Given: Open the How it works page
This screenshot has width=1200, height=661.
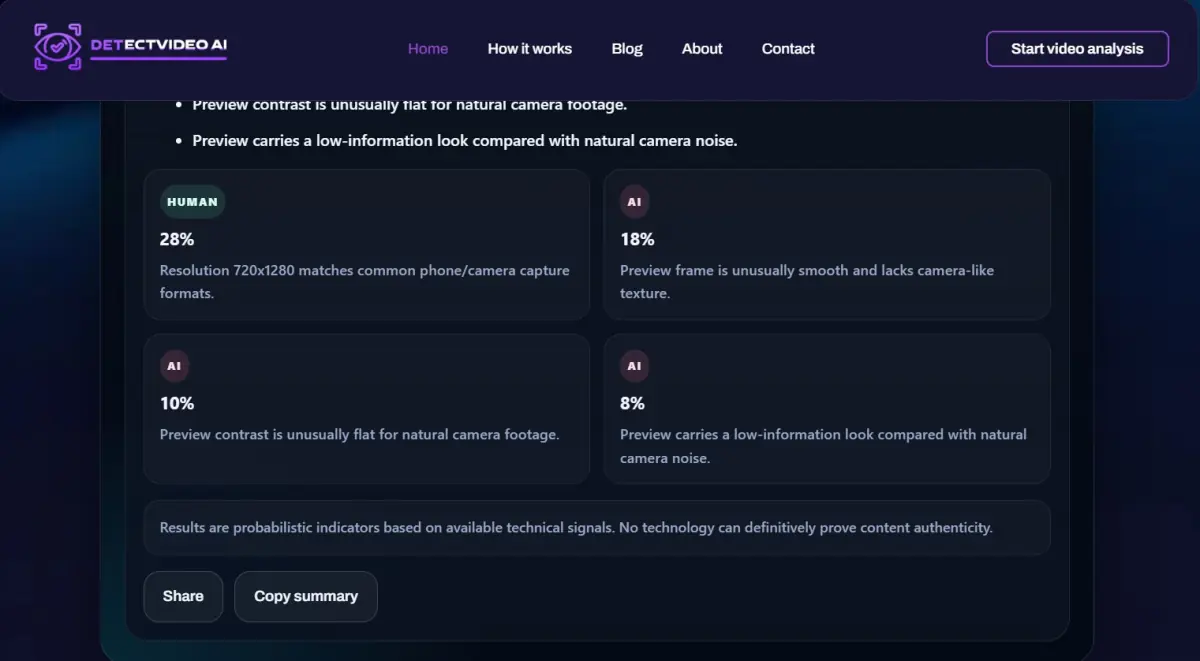Looking at the screenshot, I should (529, 48).
